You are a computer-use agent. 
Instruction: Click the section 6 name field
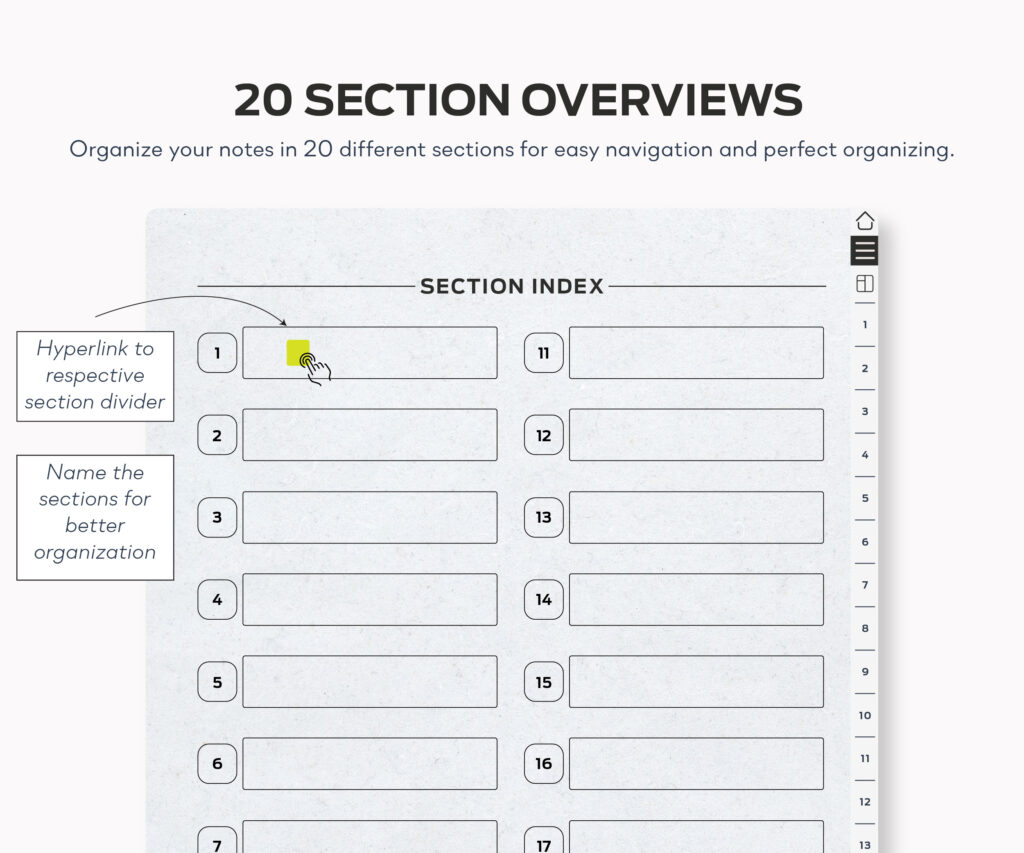tap(370, 764)
